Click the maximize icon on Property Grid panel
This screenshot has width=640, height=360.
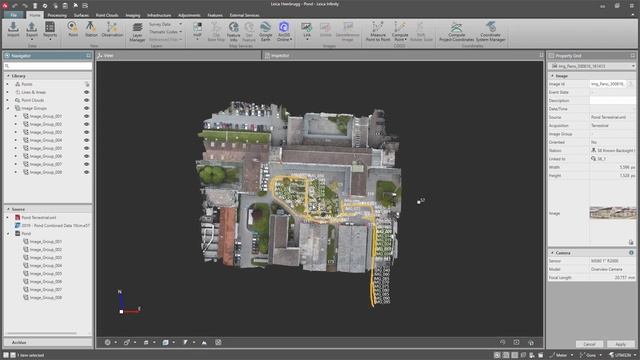[632, 56]
